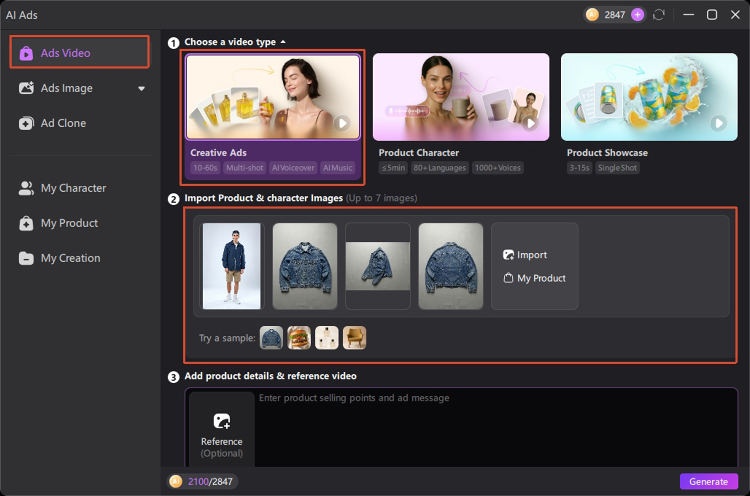Try the white shirt sample
The image size is (750, 496).
tap(327, 338)
